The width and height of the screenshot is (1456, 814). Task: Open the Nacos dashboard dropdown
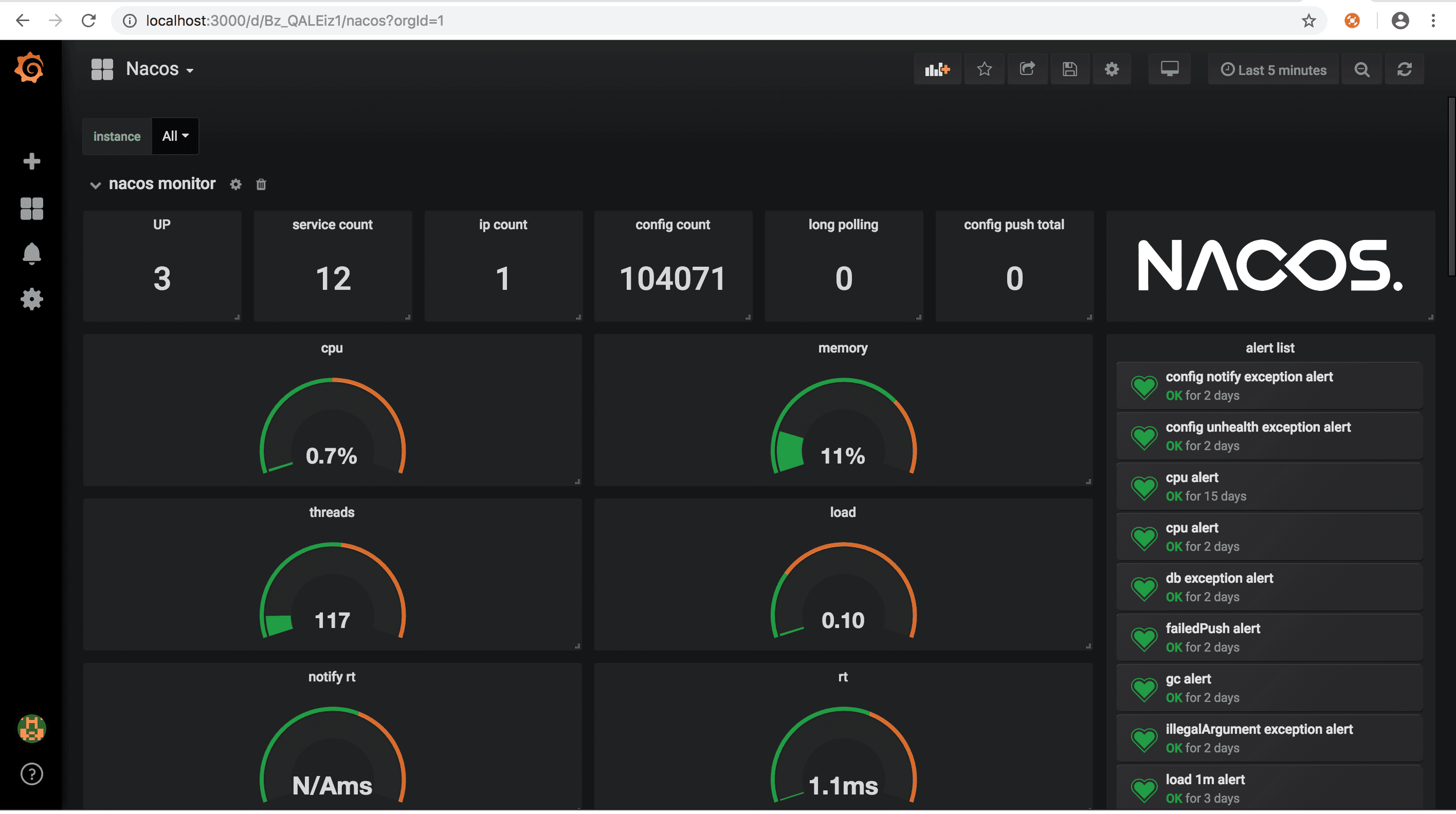(160, 68)
